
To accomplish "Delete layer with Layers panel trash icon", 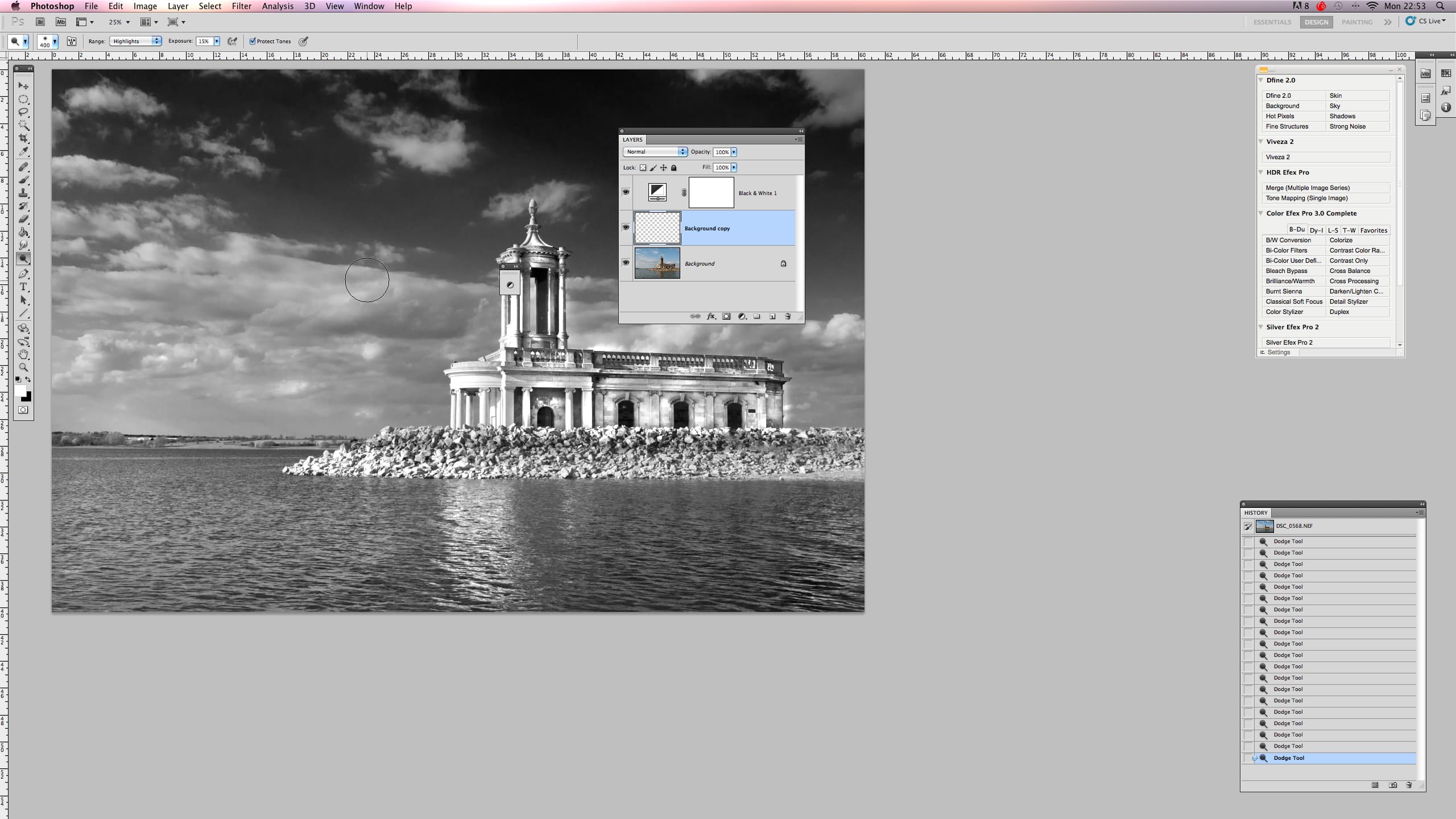I will [788, 316].
